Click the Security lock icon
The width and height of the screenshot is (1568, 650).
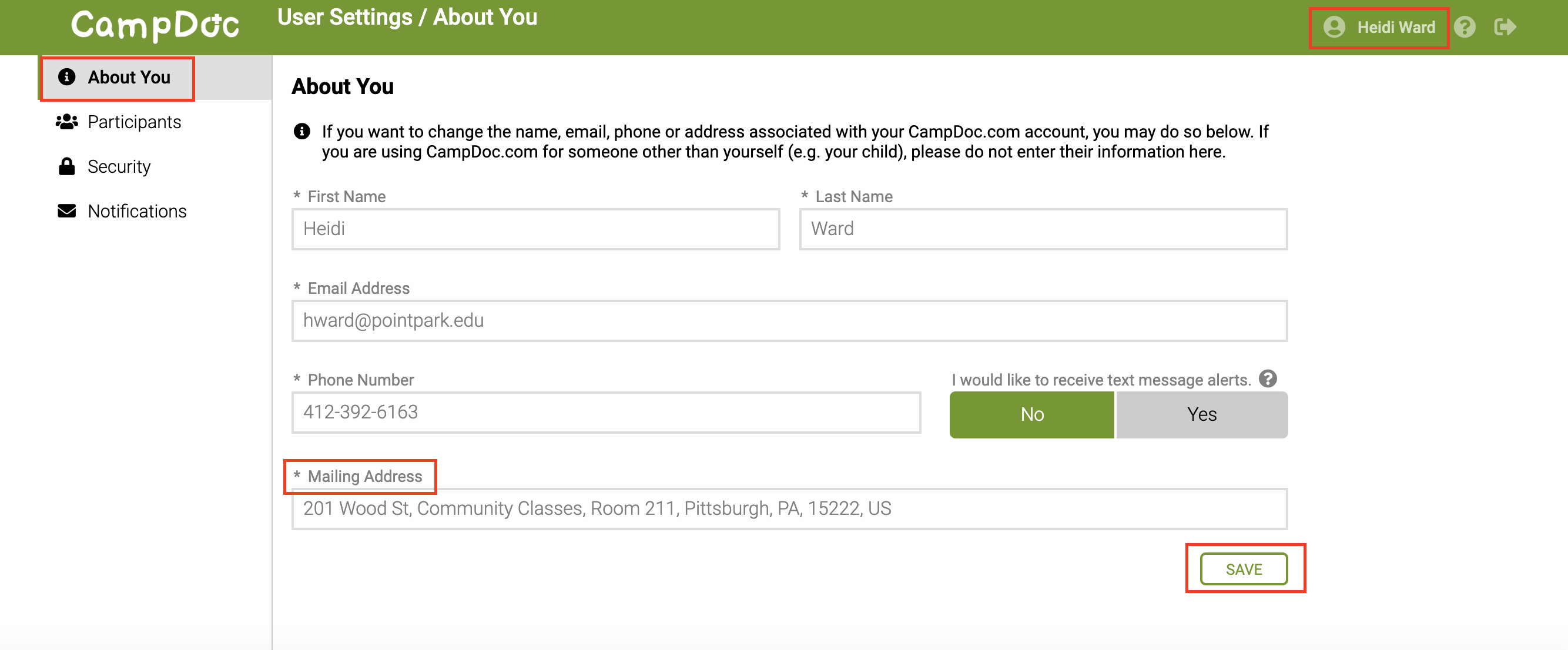67,167
